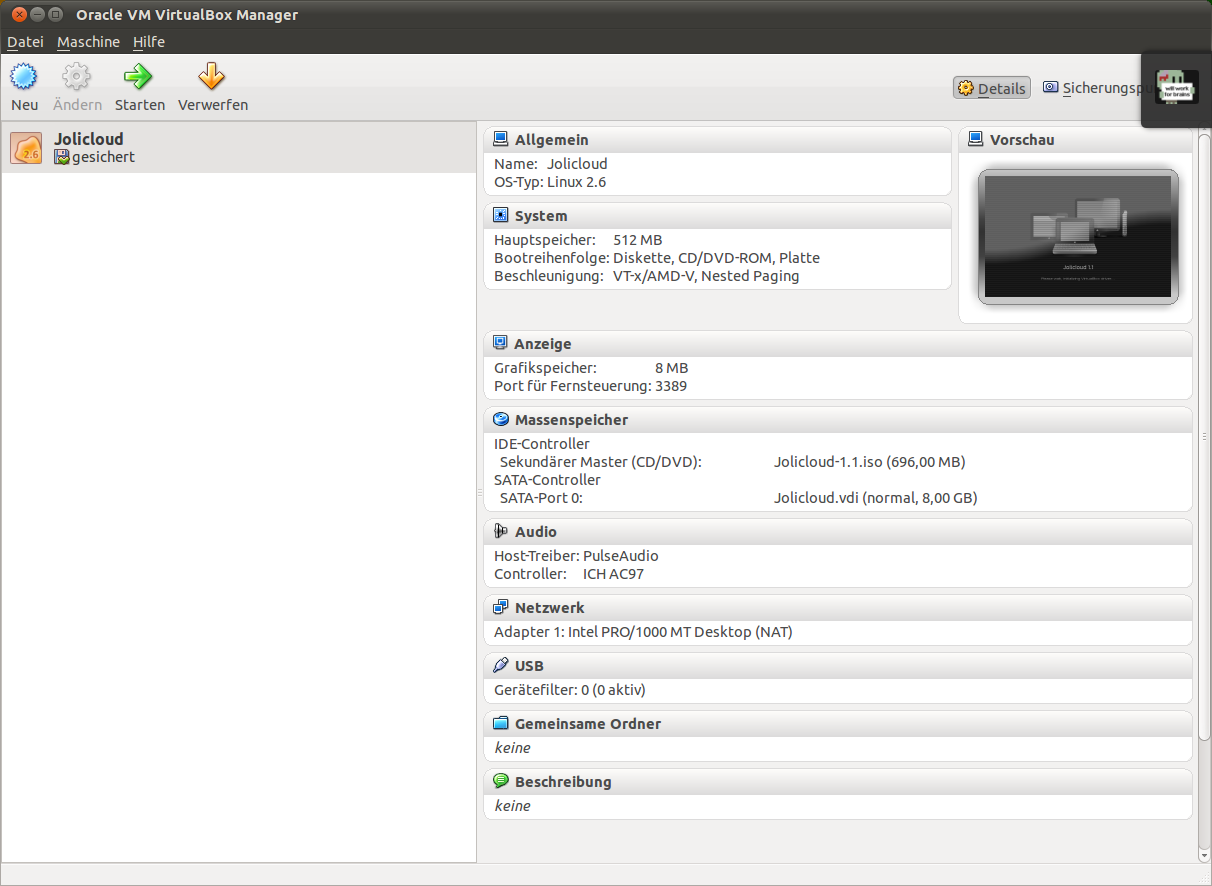Click the USB connector icon

pyautogui.click(x=499, y=665)
